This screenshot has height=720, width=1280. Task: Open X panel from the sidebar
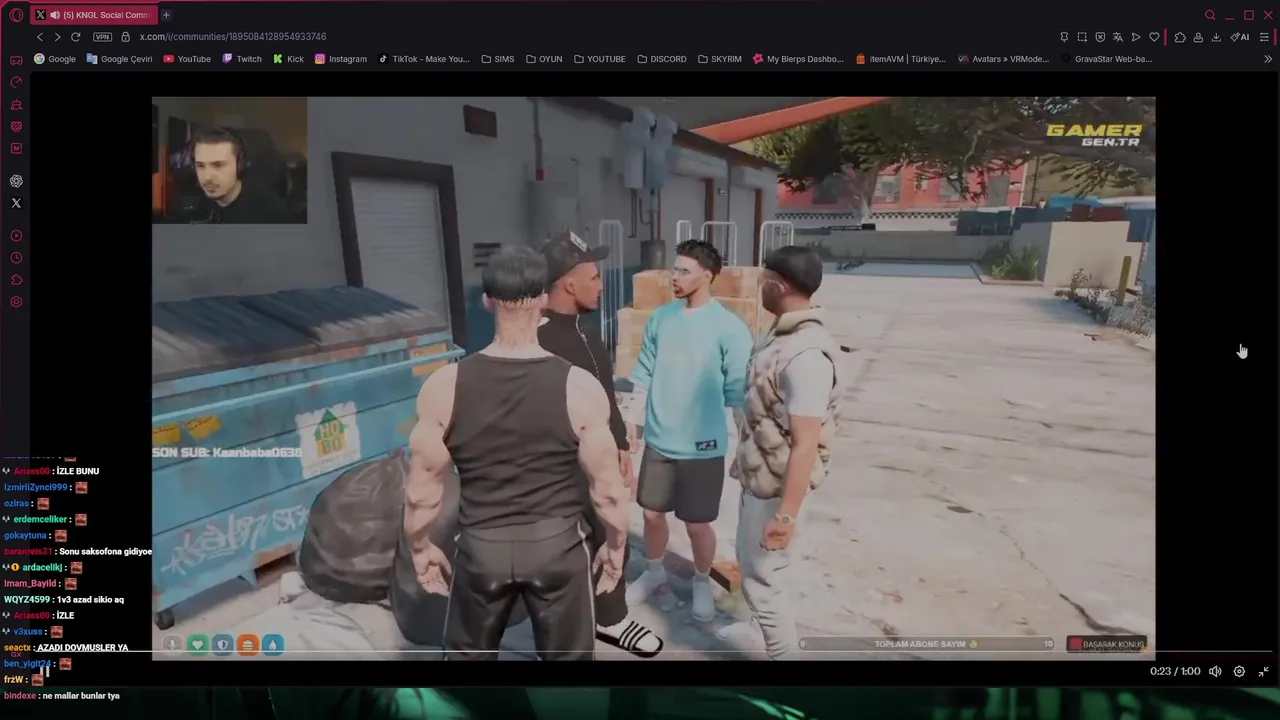click(x=16, y=203)
